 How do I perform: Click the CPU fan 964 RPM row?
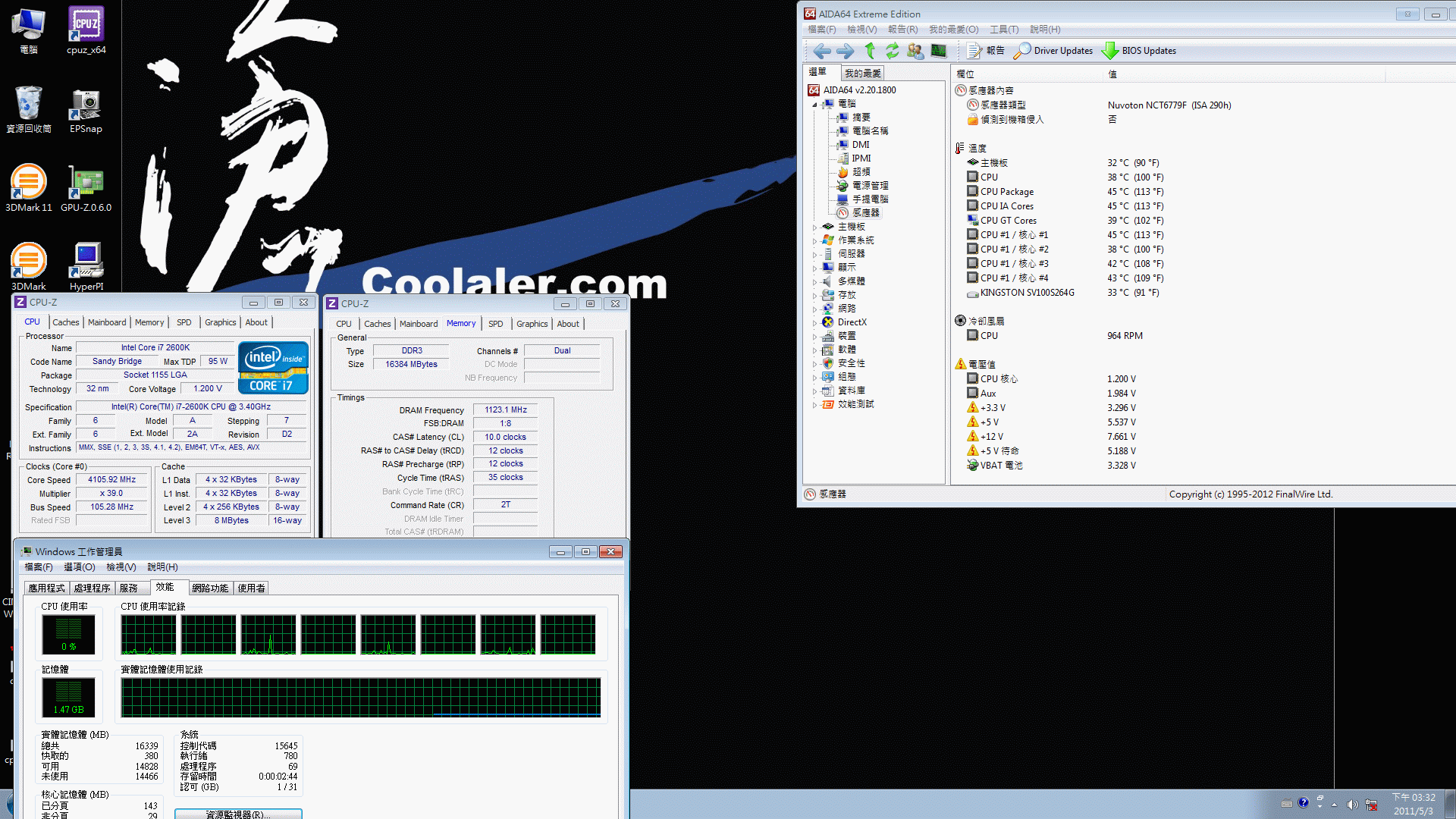click(1055, 336)
